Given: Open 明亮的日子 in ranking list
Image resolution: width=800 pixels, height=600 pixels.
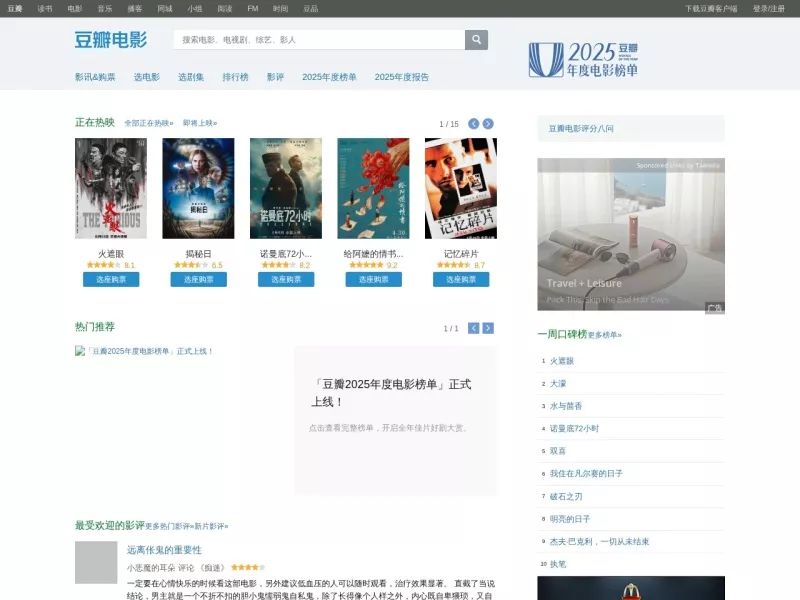Looking at the screenshot, I should (x=570, y=519).
